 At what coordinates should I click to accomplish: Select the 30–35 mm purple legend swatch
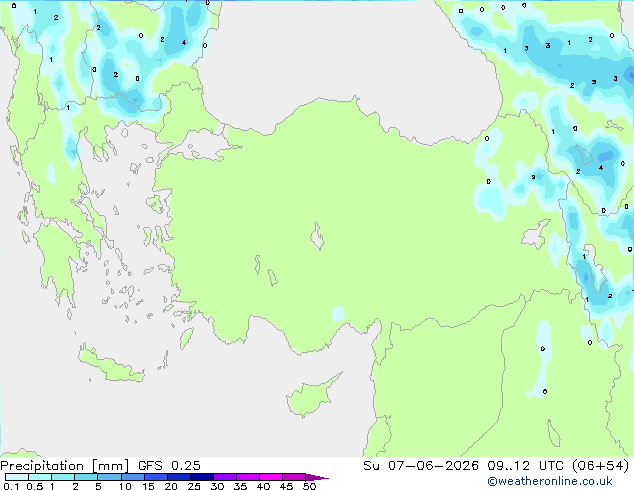[x=224, y=477]
